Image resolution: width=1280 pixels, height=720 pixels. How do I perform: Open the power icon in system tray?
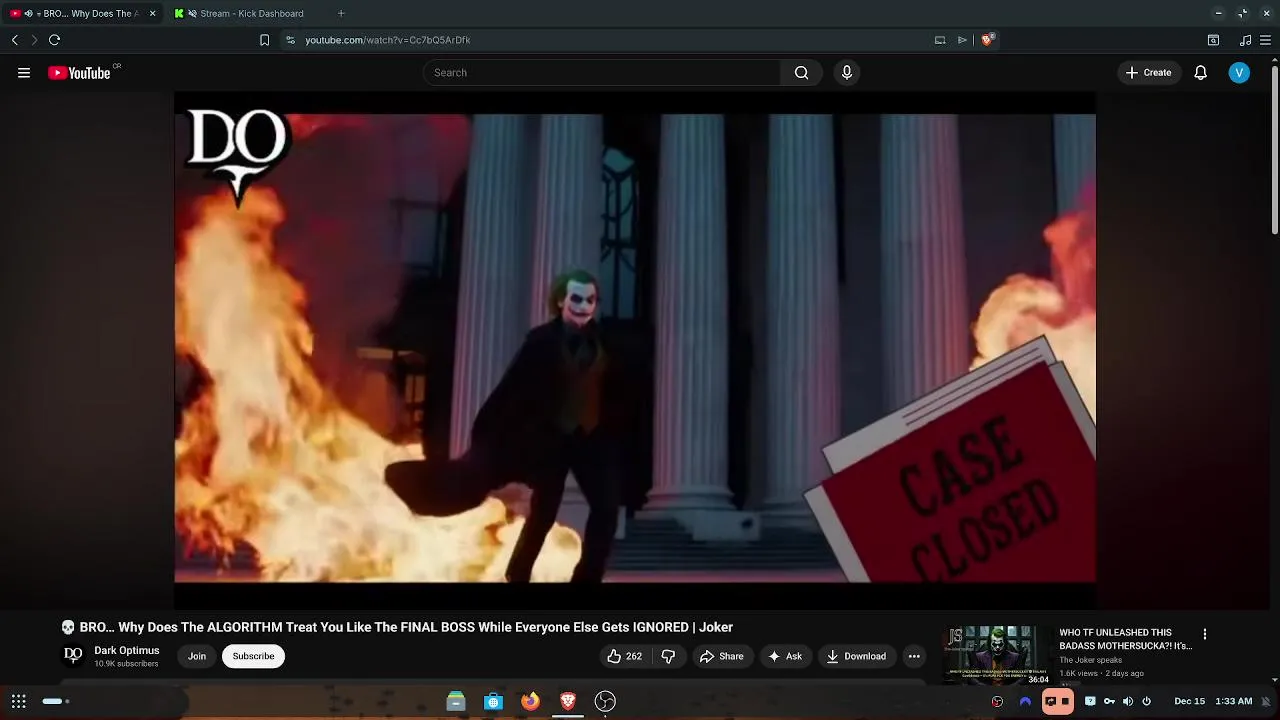point(1146,701)
